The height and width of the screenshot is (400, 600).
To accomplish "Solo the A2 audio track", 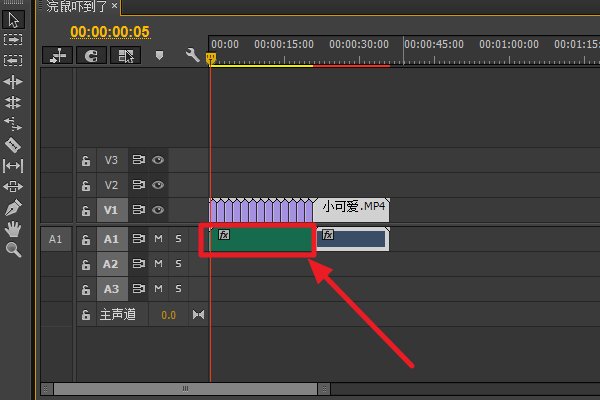I will [179, 264].
